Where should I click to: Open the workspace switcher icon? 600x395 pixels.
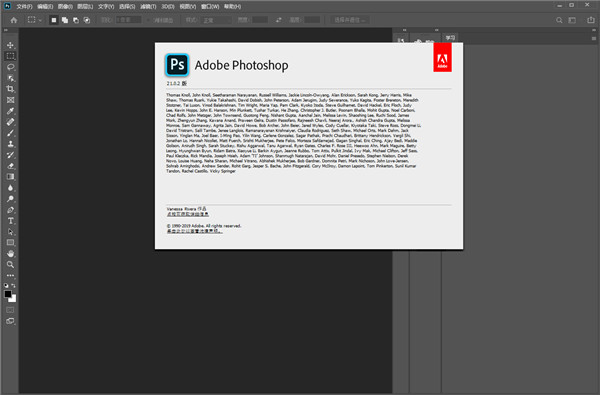tap(572, 20)
